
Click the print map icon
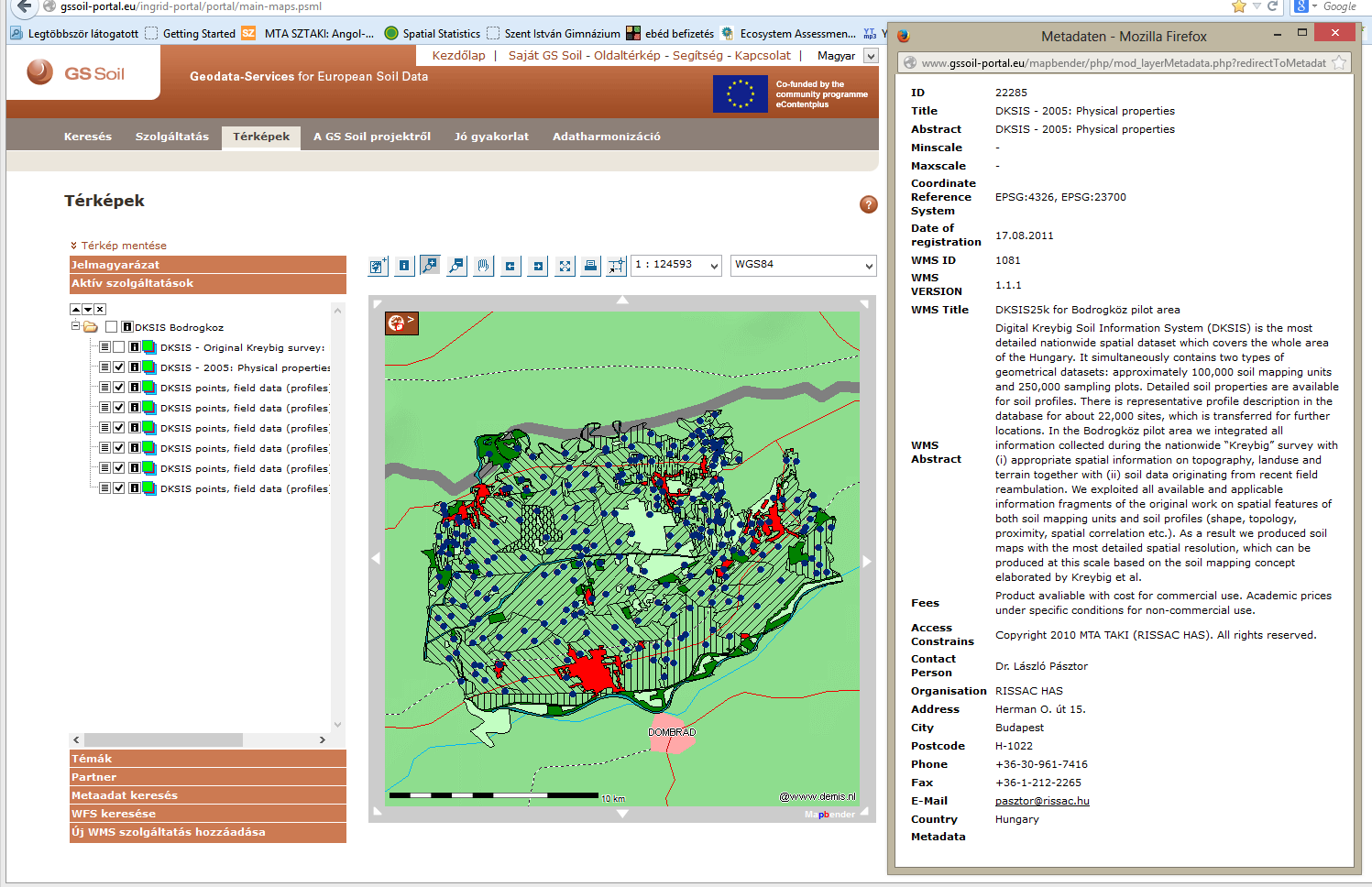click(x=591, y=266)
